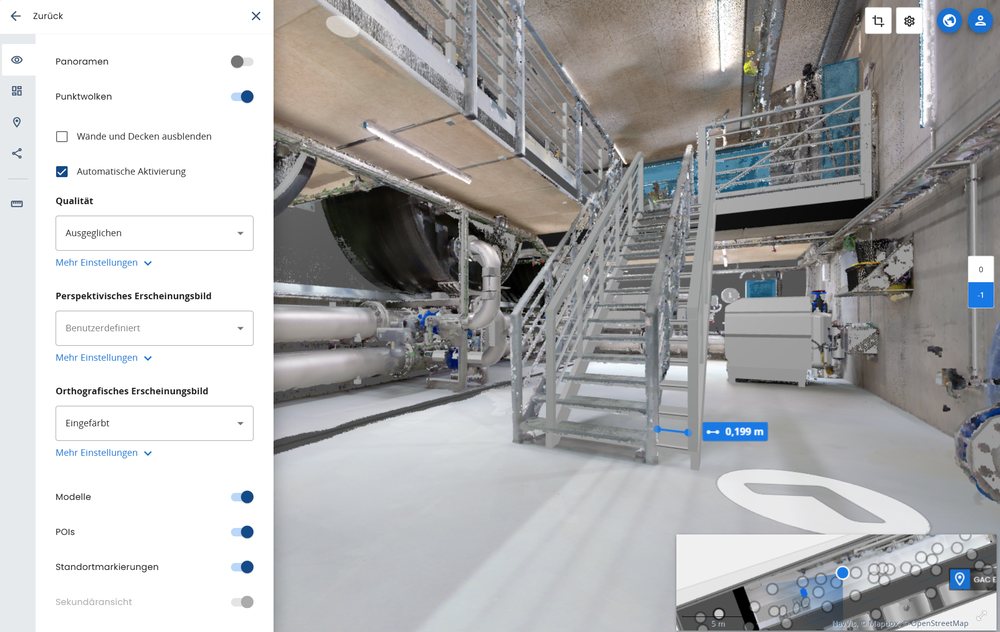Expand Mehr Einstellungen under Orthografisches Erscheinungsbild
This screenshot has height=632, width=1000.
pos(103,453)
